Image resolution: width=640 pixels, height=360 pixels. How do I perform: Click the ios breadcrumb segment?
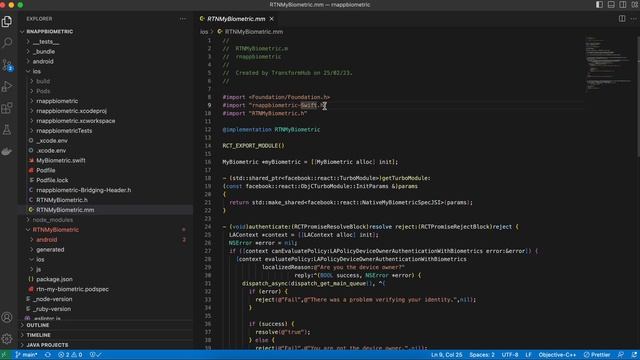click(x=204, y=31)
